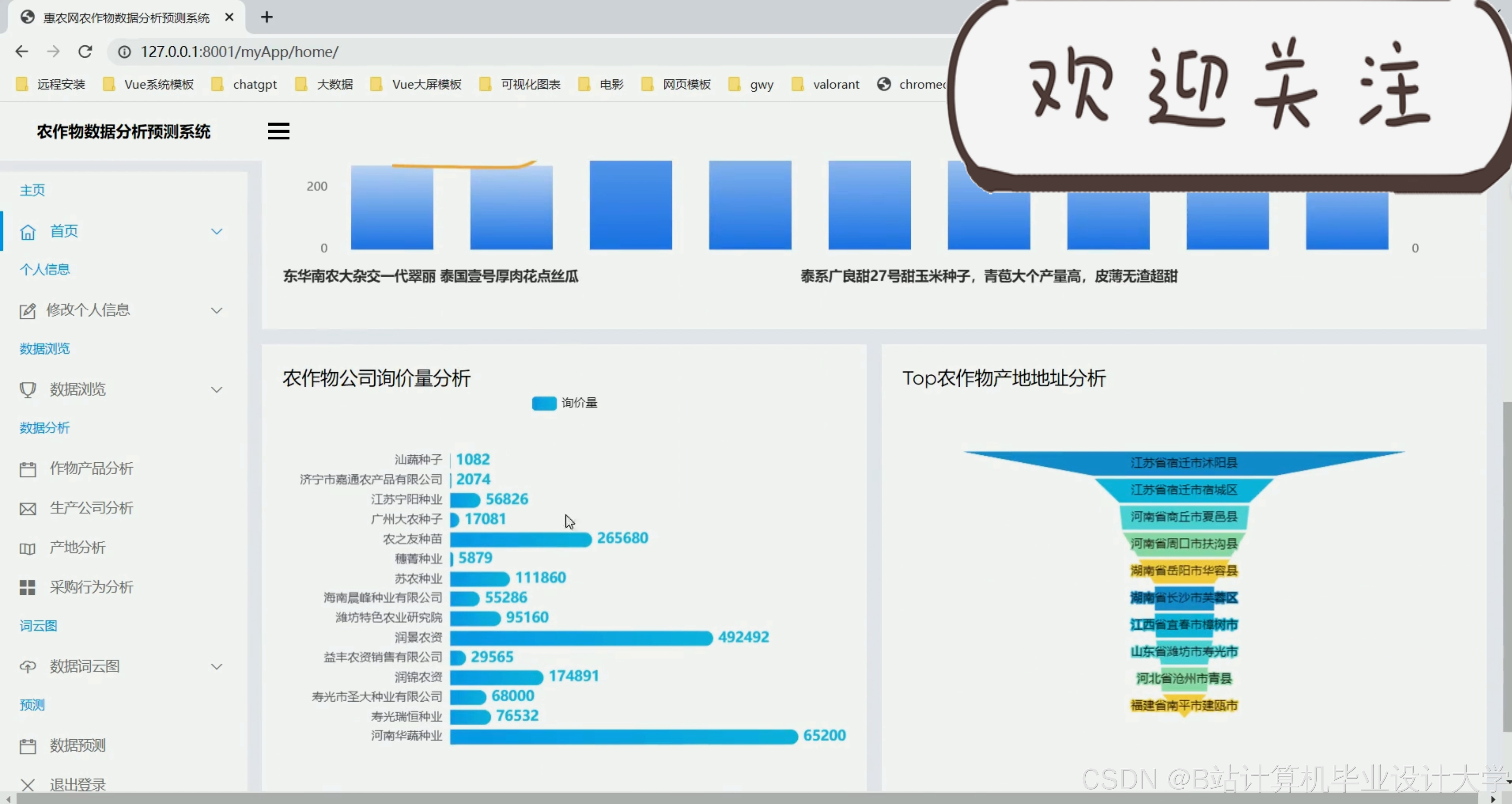Click the trophy icon for 数据浏览
1512x804 pixels.
coord(28,389)
